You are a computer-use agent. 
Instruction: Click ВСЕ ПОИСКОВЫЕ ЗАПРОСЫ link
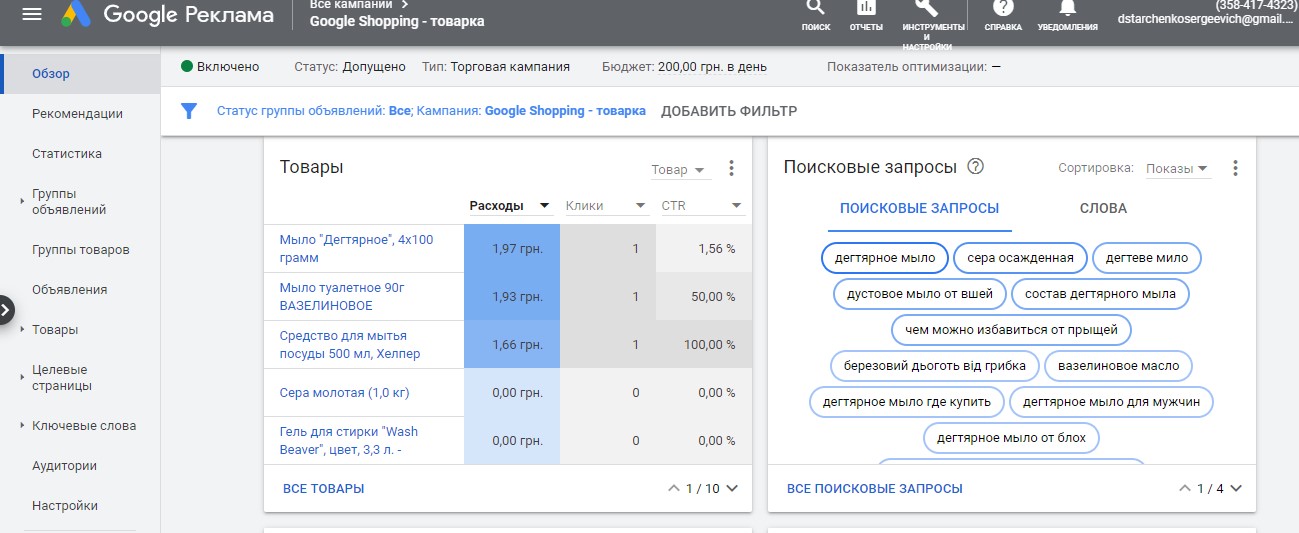click(875, 489)
